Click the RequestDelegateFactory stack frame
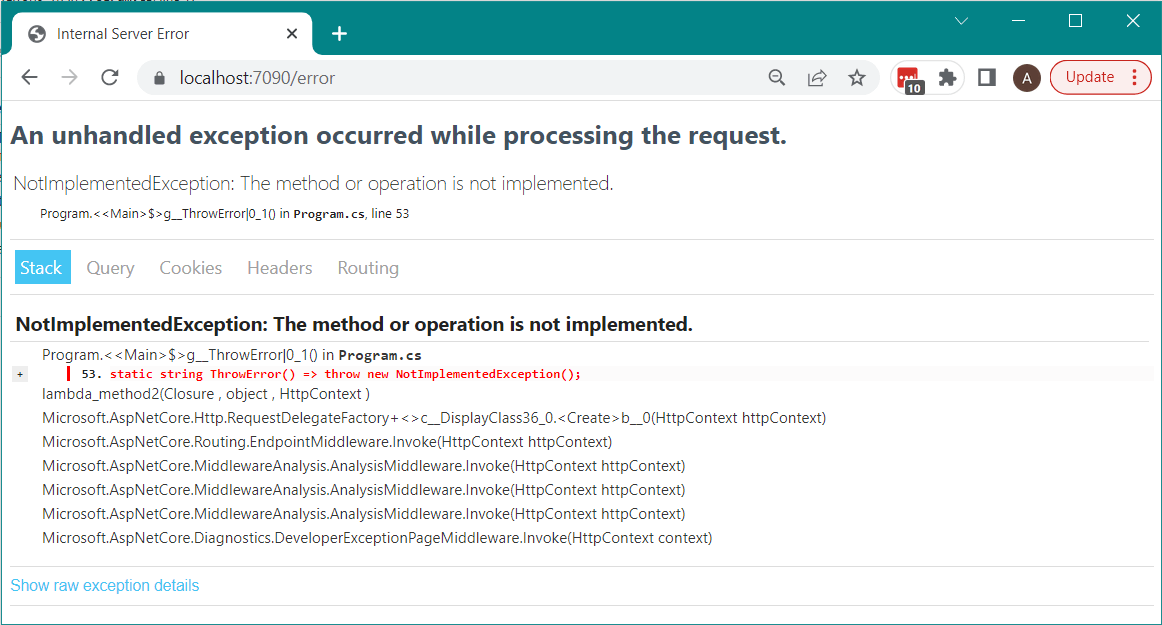This screenshot has width=1162, height=625. pyautogui.click(x=434, y=417)
